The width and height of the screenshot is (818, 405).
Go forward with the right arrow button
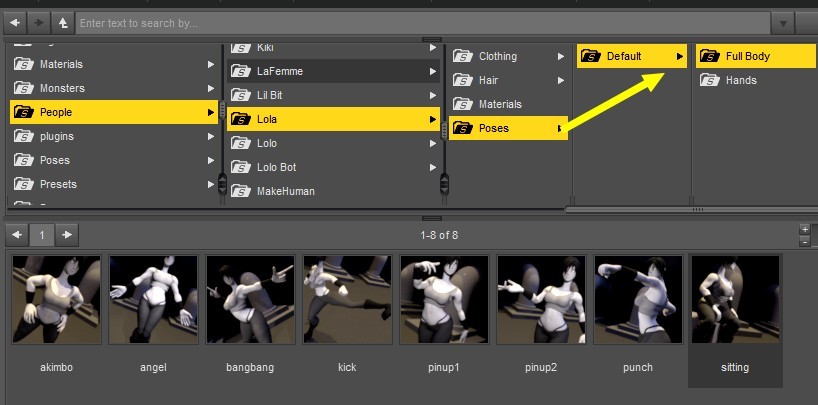[39, 23]
